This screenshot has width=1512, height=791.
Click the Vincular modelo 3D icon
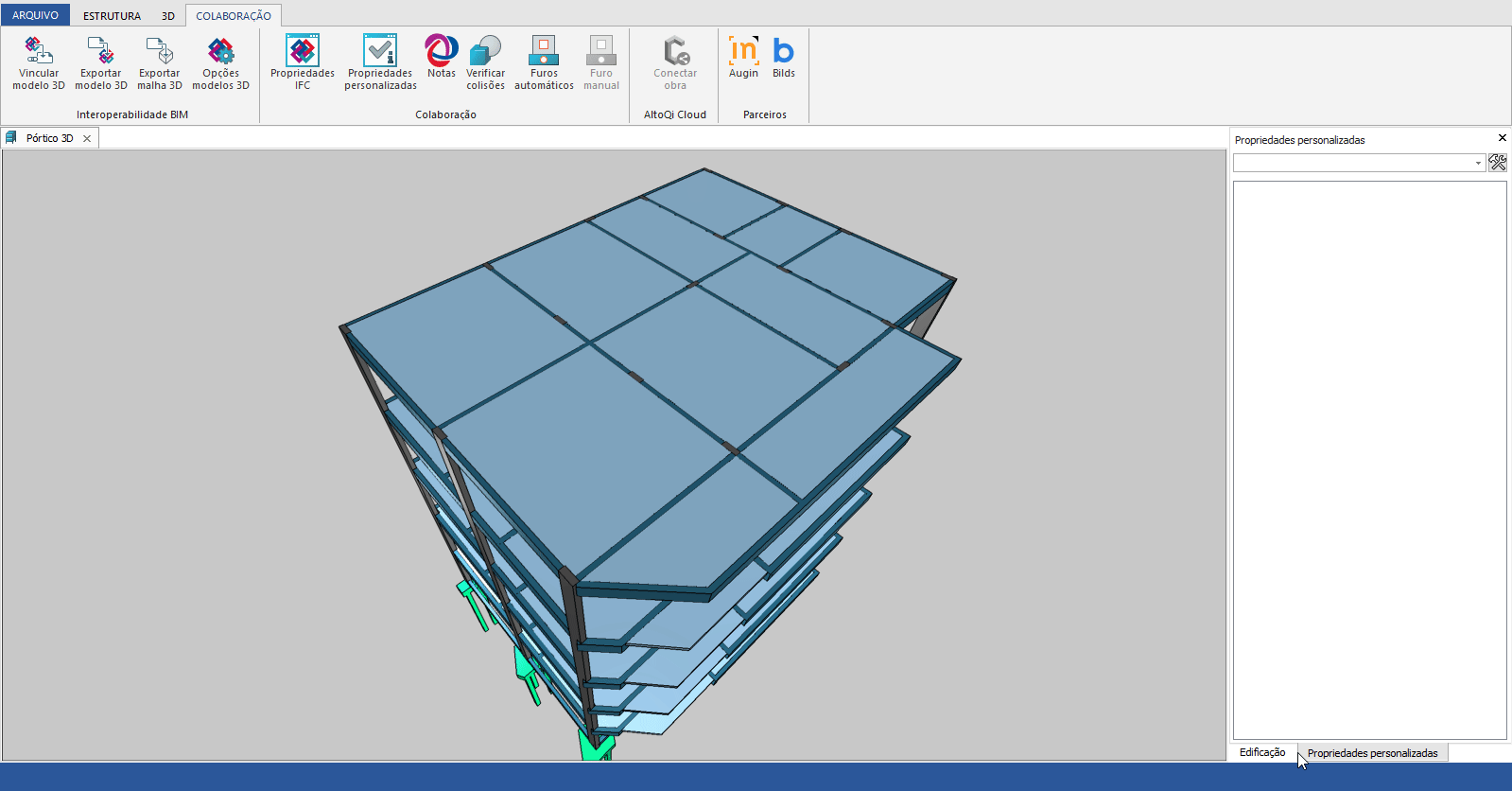click(39, 51)
